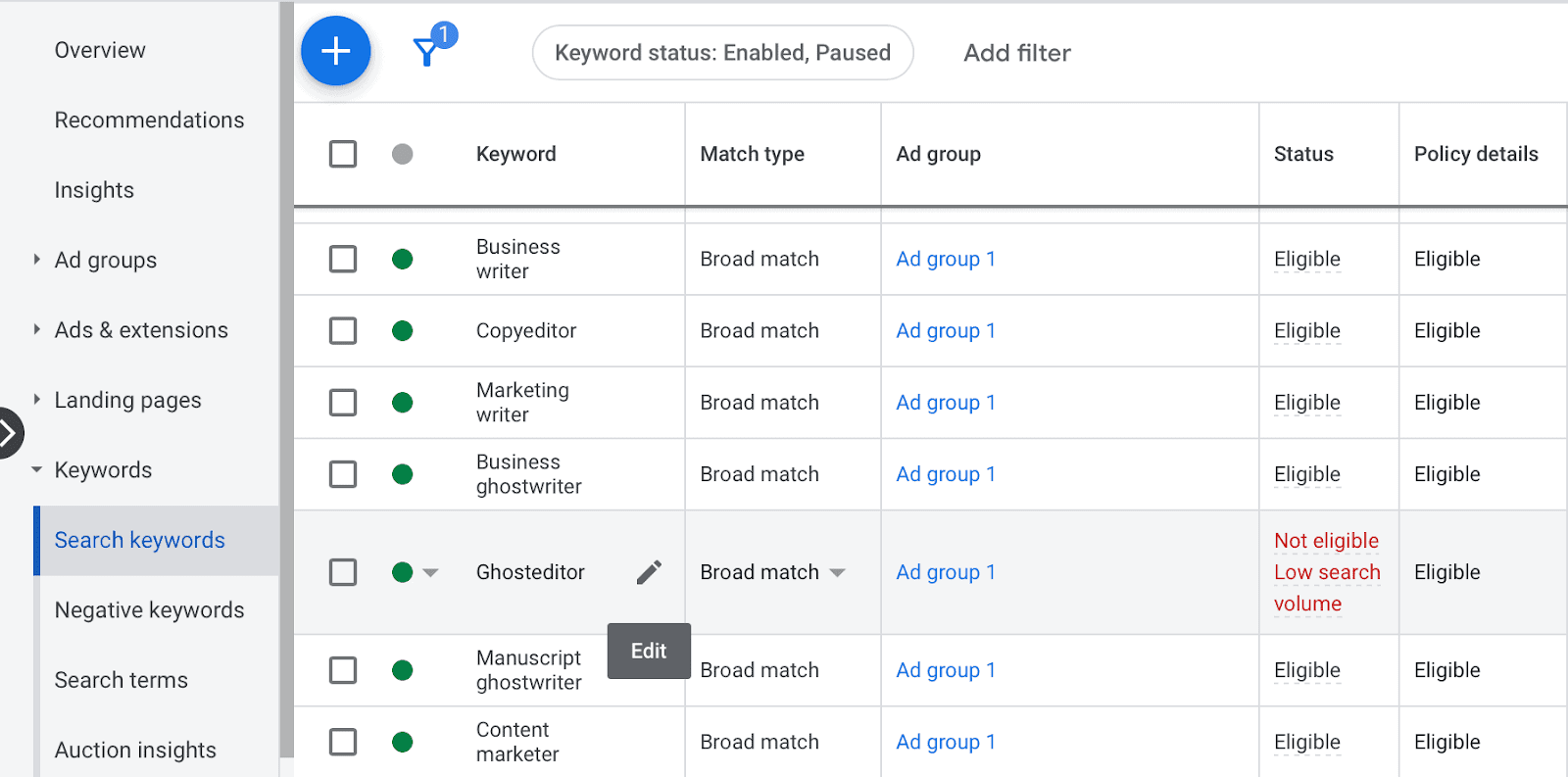Viewport: 1568px width, 777px height.
Task: Open status dropdown arrow for Ghosteditor
Action: (x=430, y=573)
